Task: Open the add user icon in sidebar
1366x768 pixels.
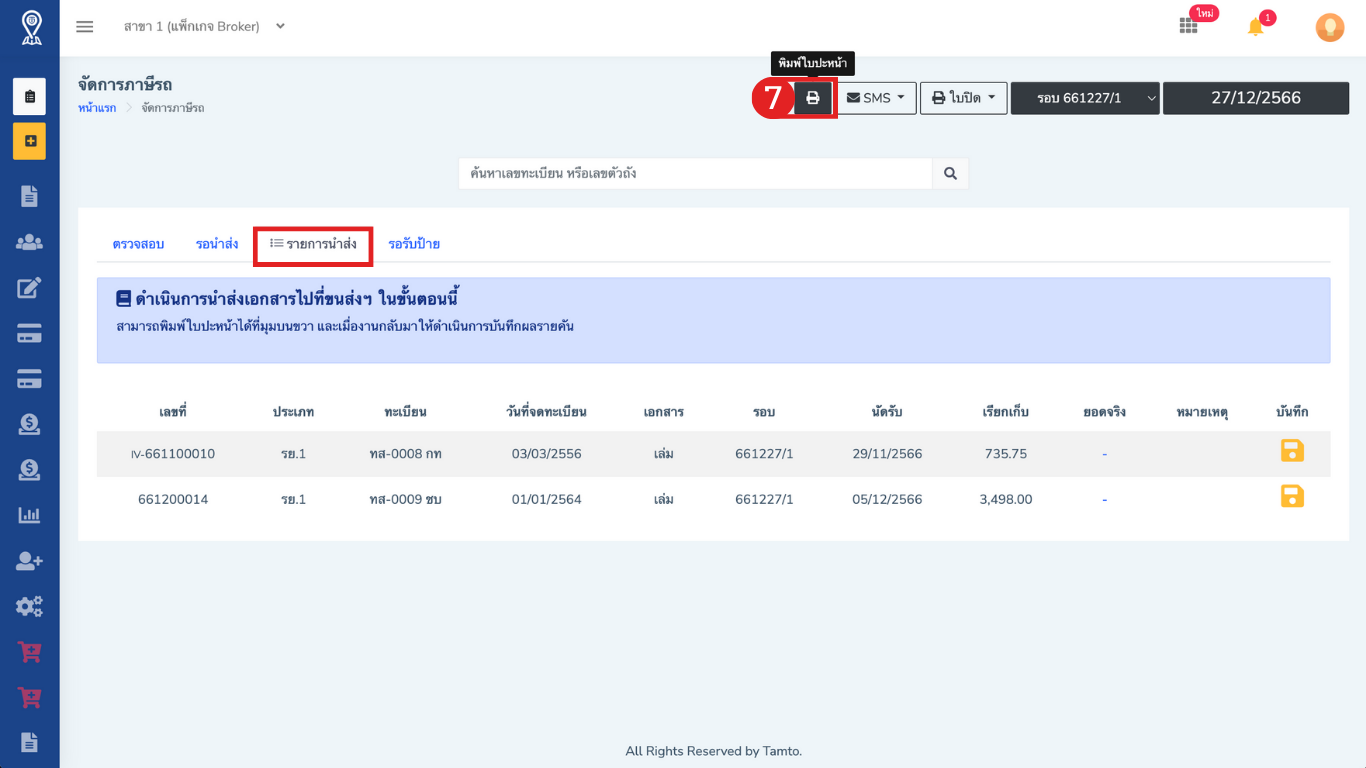Action: 30,561
